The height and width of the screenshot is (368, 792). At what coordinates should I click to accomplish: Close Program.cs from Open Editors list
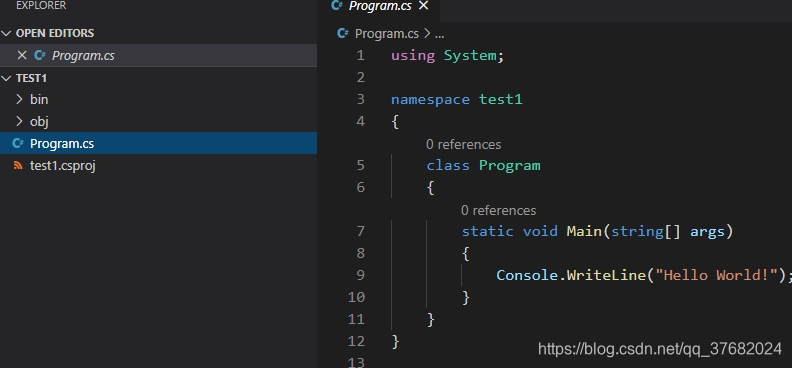pyautogui.click(x=22, y=56)
